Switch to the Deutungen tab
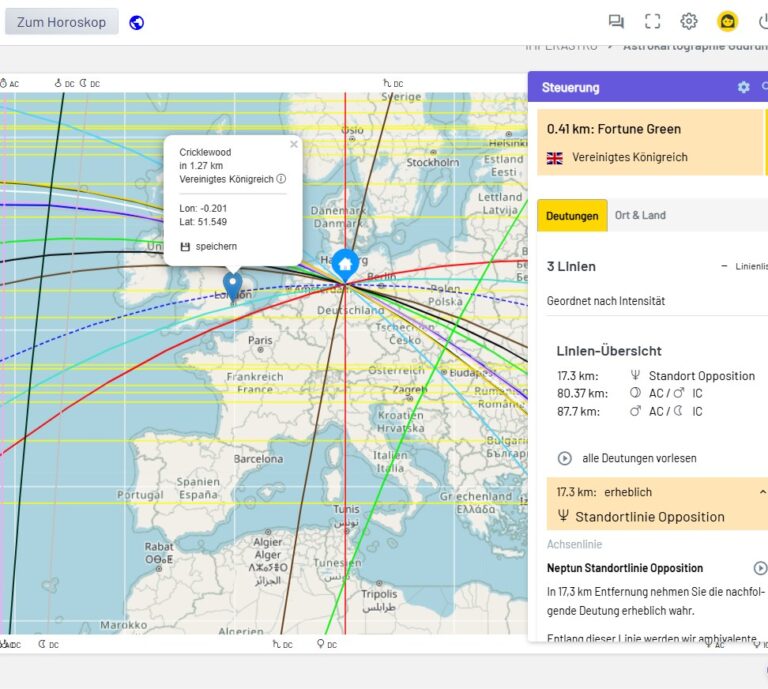The width and height of the screenshot is (768, 689). pos(572,215)
